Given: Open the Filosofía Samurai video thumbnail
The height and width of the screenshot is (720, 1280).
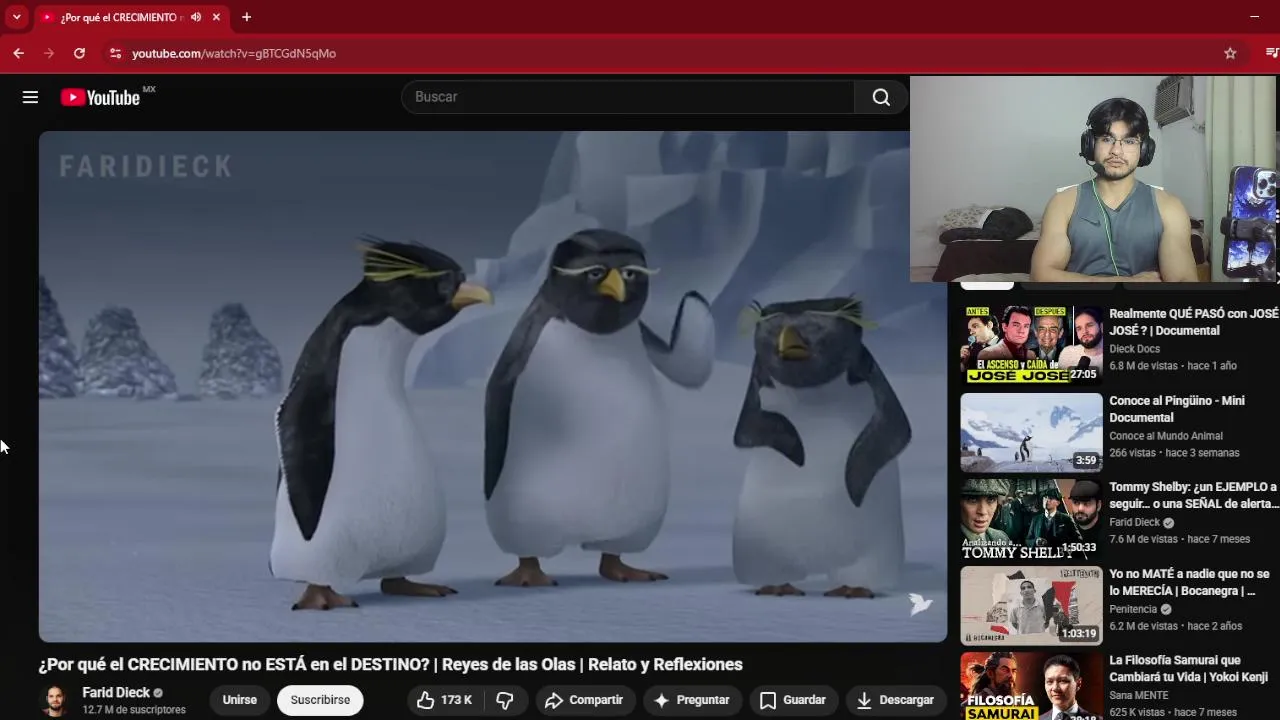Looking at the screenshot, I should pyautogui.click(x=1031, y=686).
